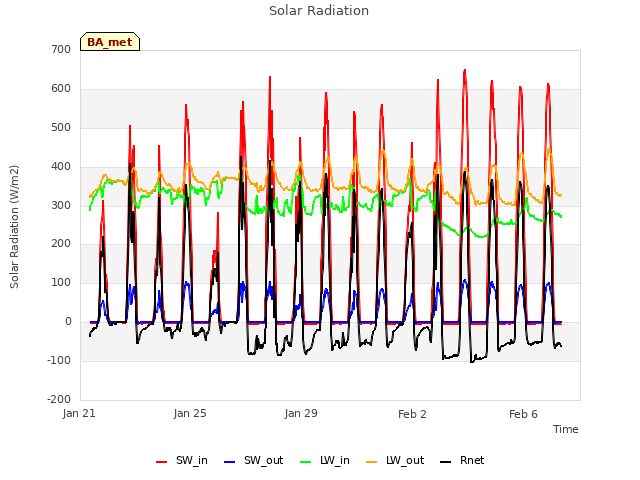Click the blue SW_out legend color marker

[x=230, y=462]
